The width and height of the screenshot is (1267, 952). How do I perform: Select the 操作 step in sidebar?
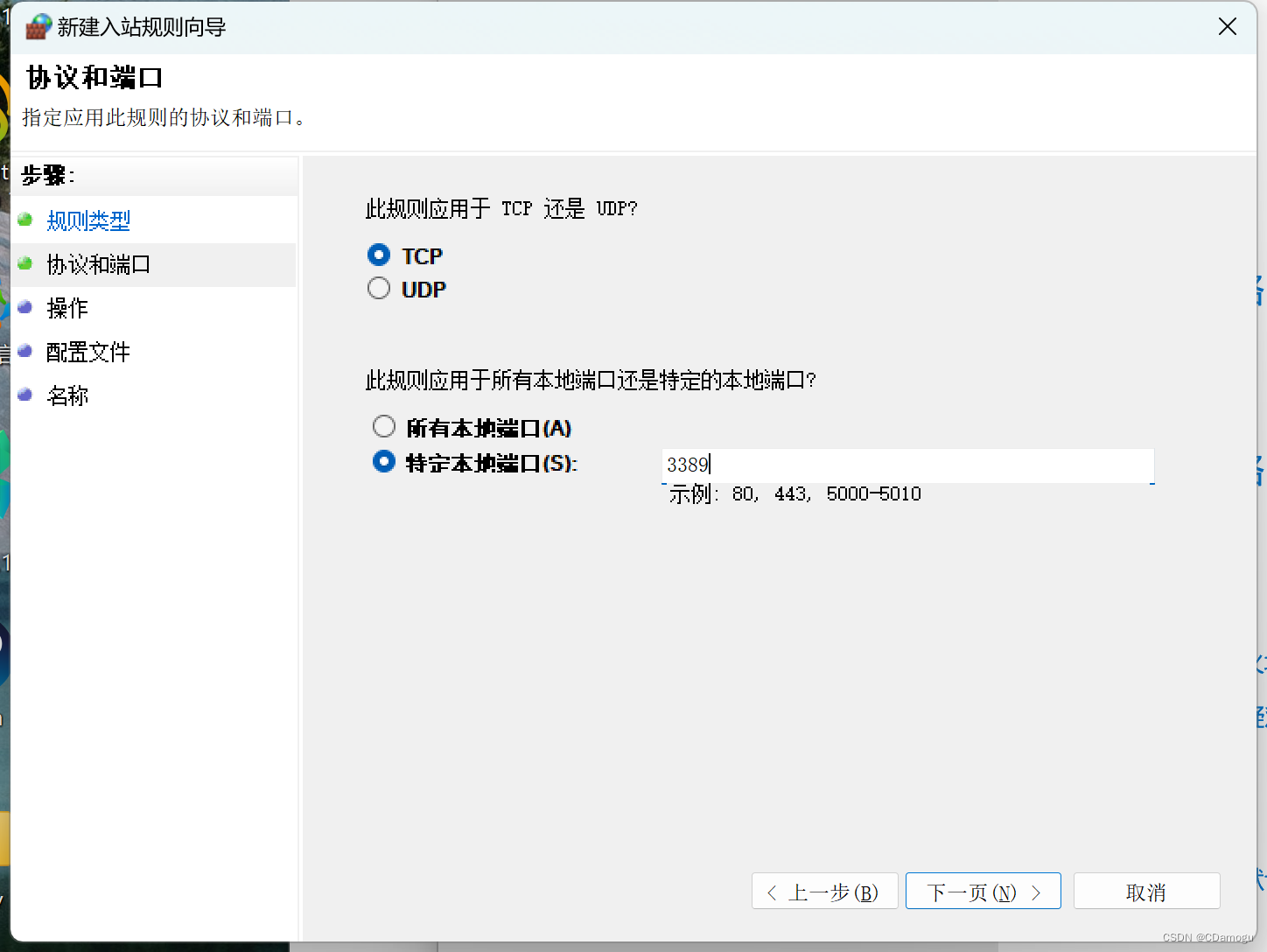point(66,308)
